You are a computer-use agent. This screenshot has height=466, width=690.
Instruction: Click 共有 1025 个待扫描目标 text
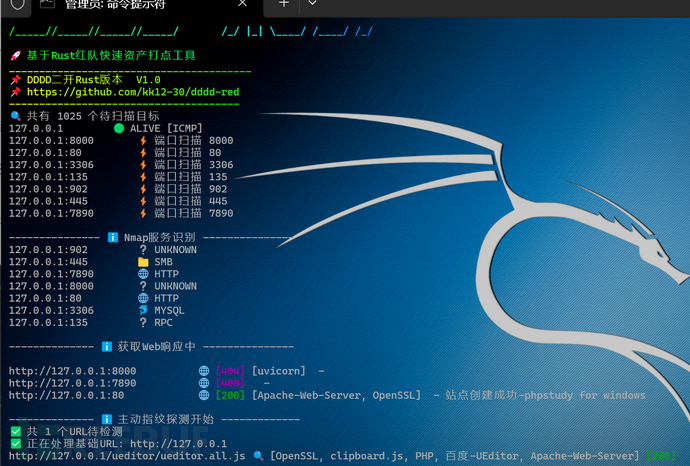93,116
